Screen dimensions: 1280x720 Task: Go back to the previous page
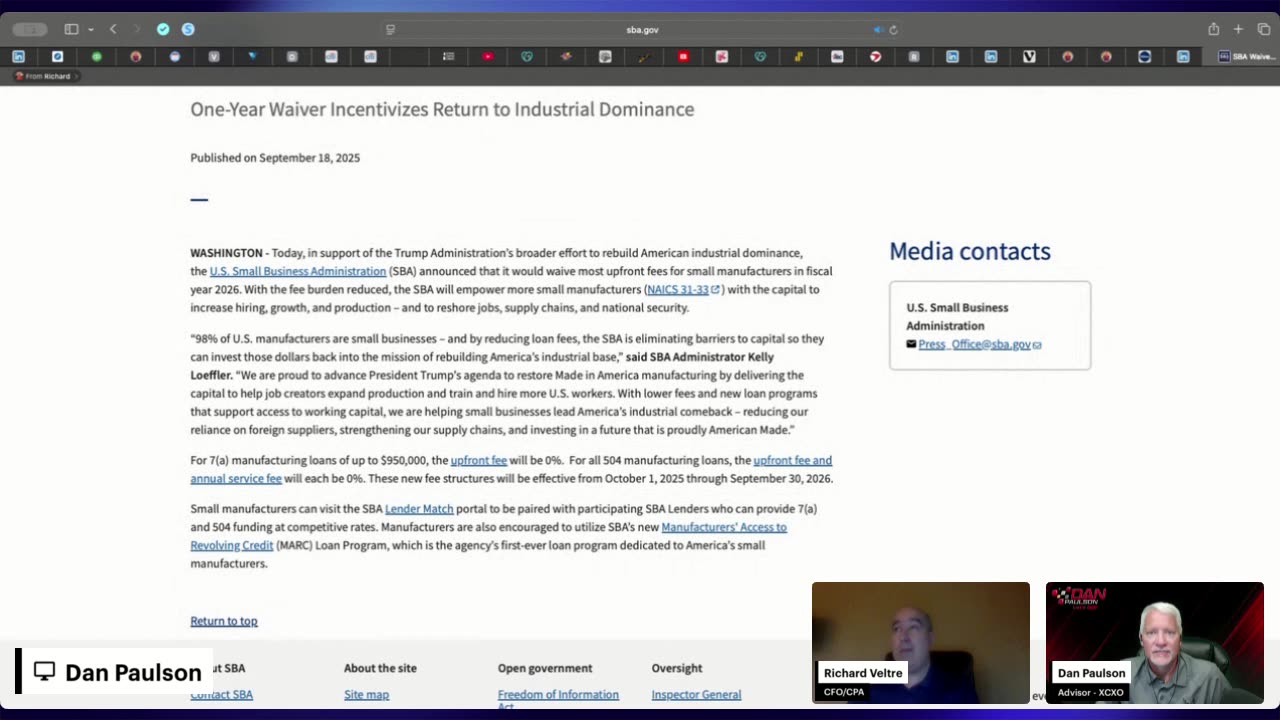coord(113,29)
